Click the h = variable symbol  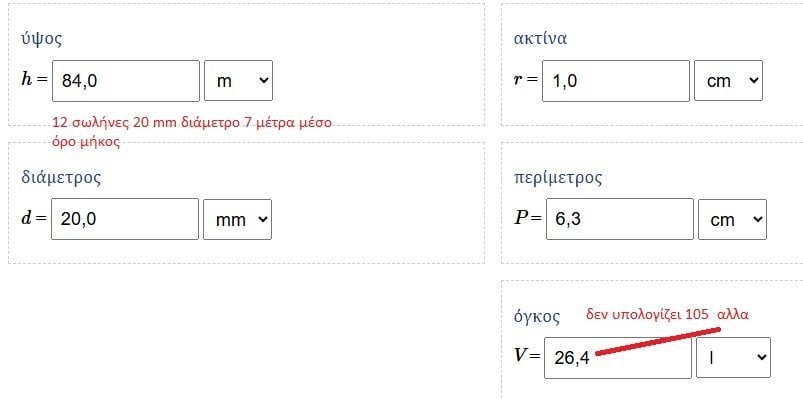34,80
